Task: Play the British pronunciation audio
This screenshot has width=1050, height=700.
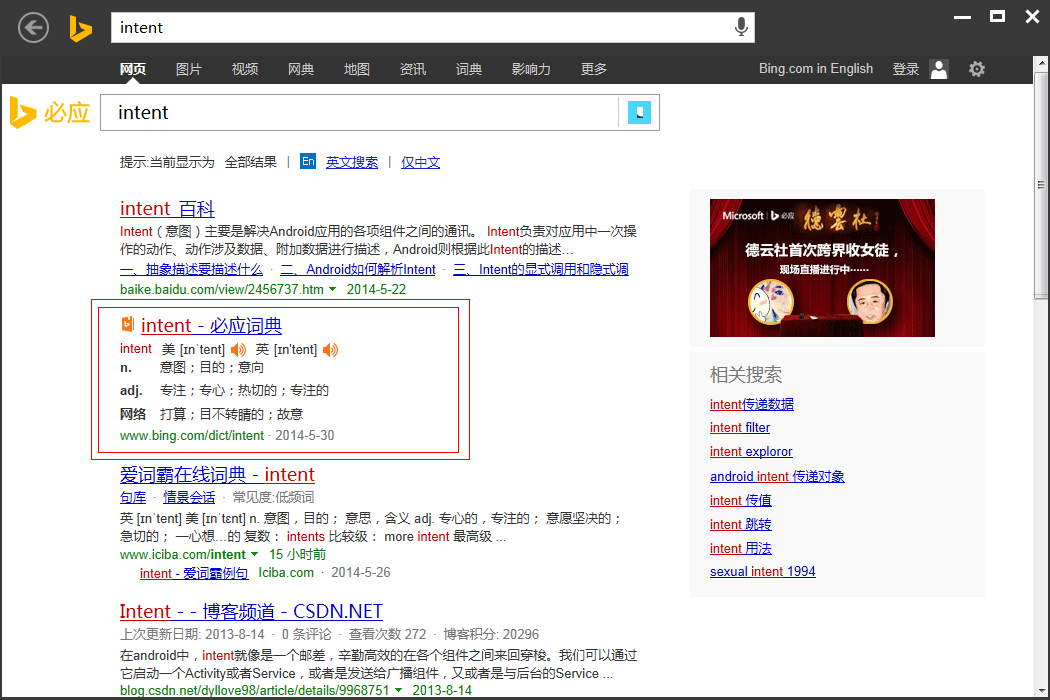Action: [x=330, y=350]
